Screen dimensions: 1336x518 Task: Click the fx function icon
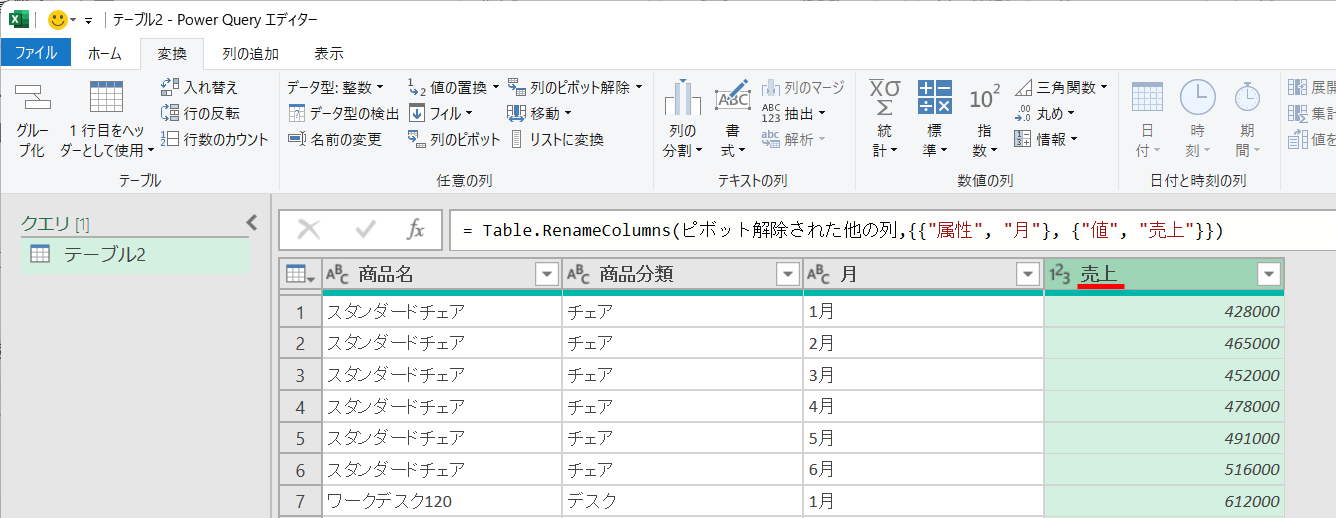[416, 230]
